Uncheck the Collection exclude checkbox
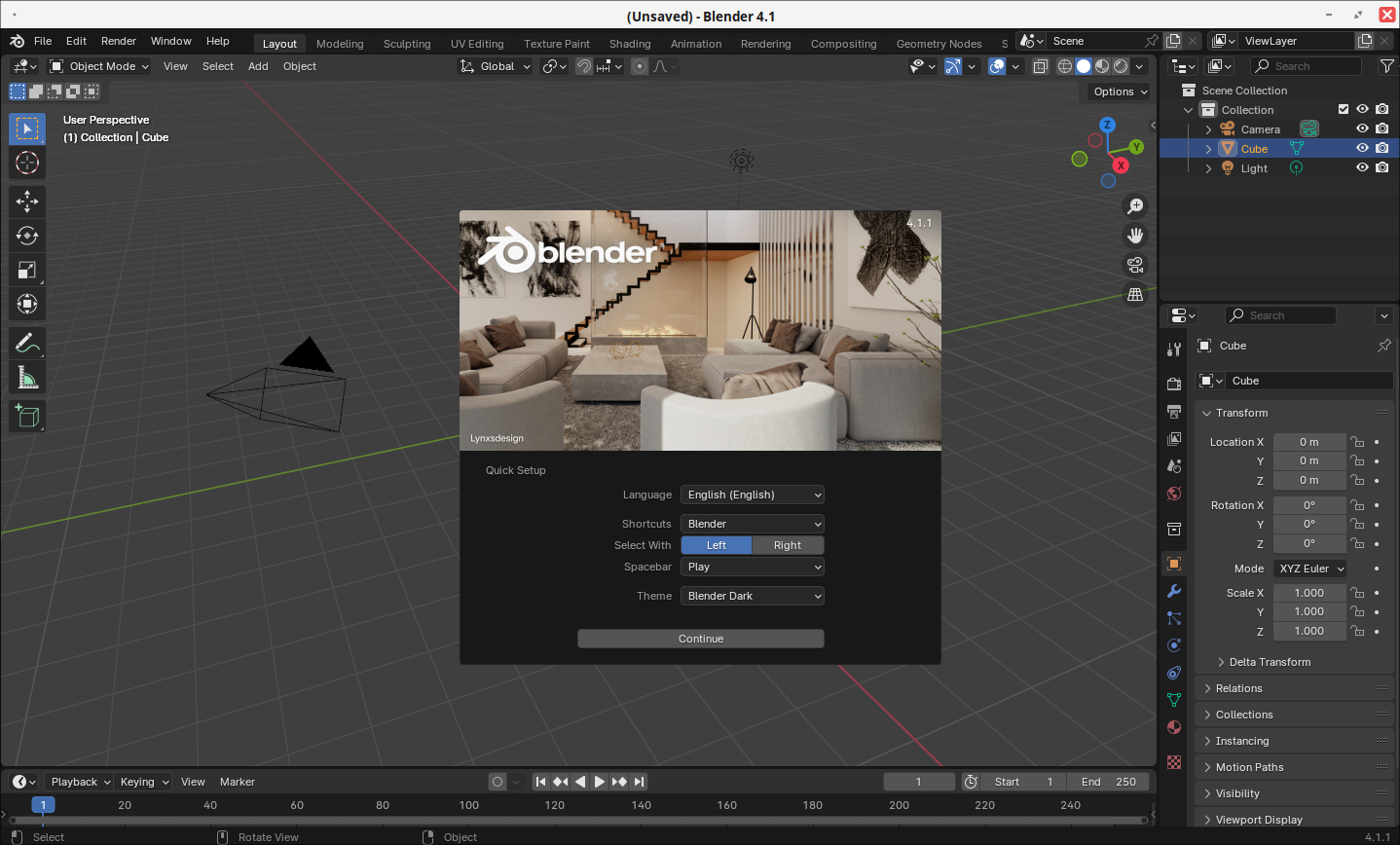 [1344, 110]
